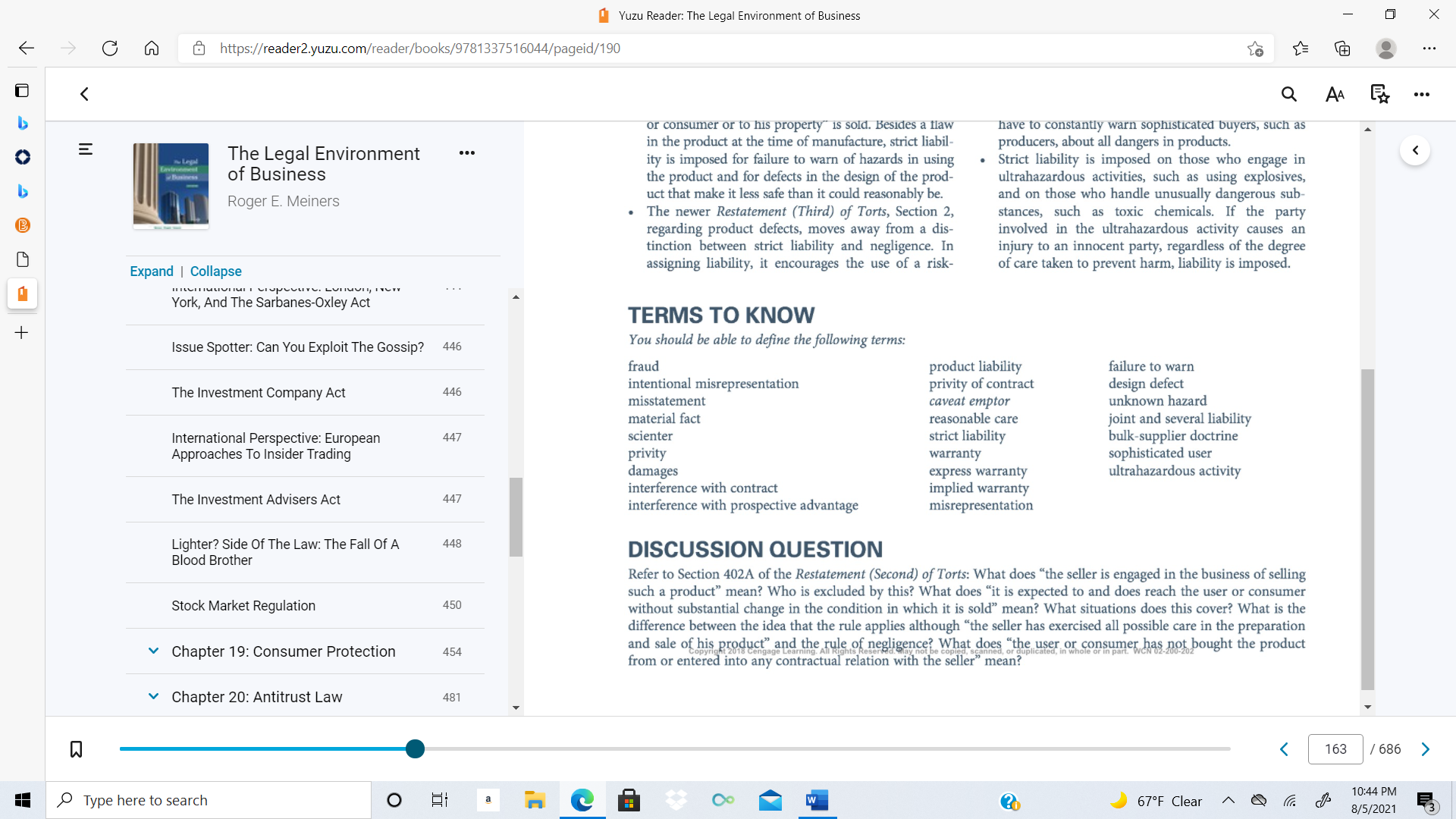Go to browser home page
1456x819 pixels.
click(152, 49)
